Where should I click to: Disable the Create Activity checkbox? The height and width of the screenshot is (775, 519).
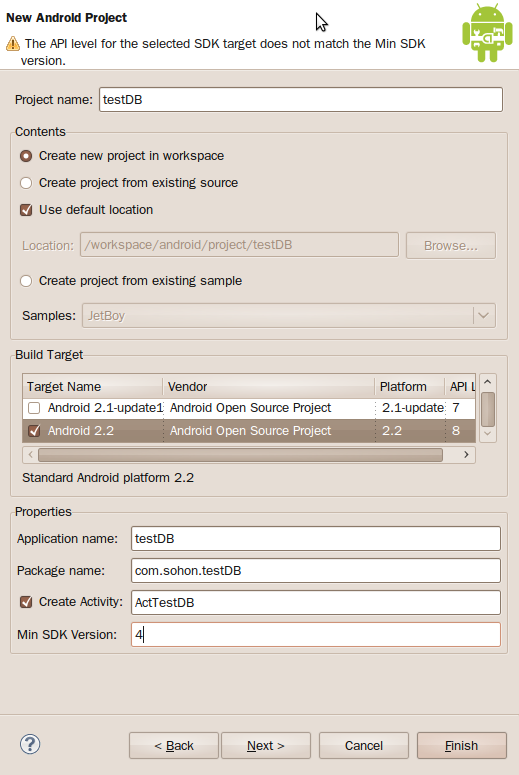tap(26, 602)
